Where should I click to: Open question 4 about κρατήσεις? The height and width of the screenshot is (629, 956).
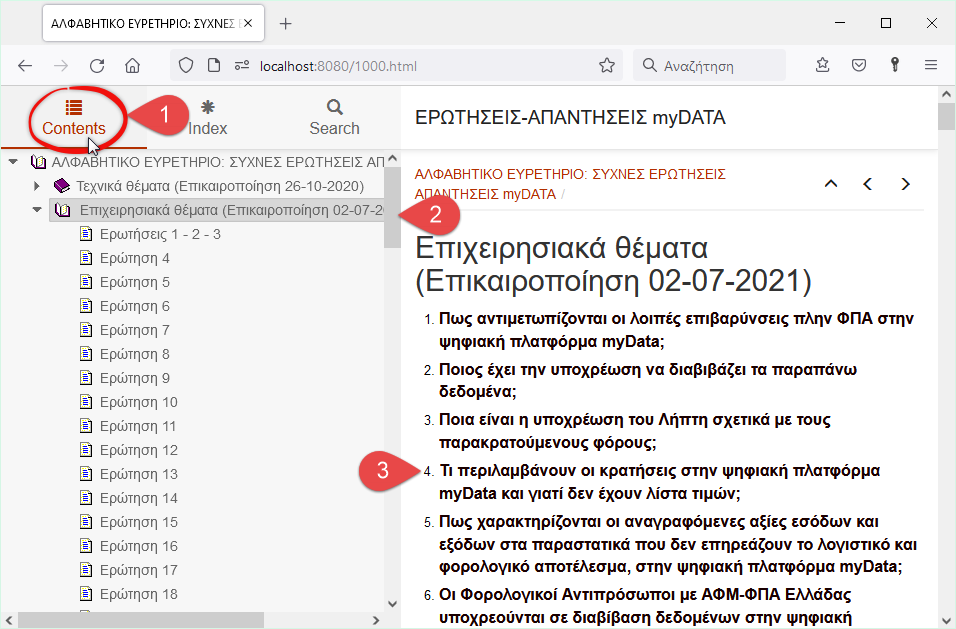click(660, 482)
